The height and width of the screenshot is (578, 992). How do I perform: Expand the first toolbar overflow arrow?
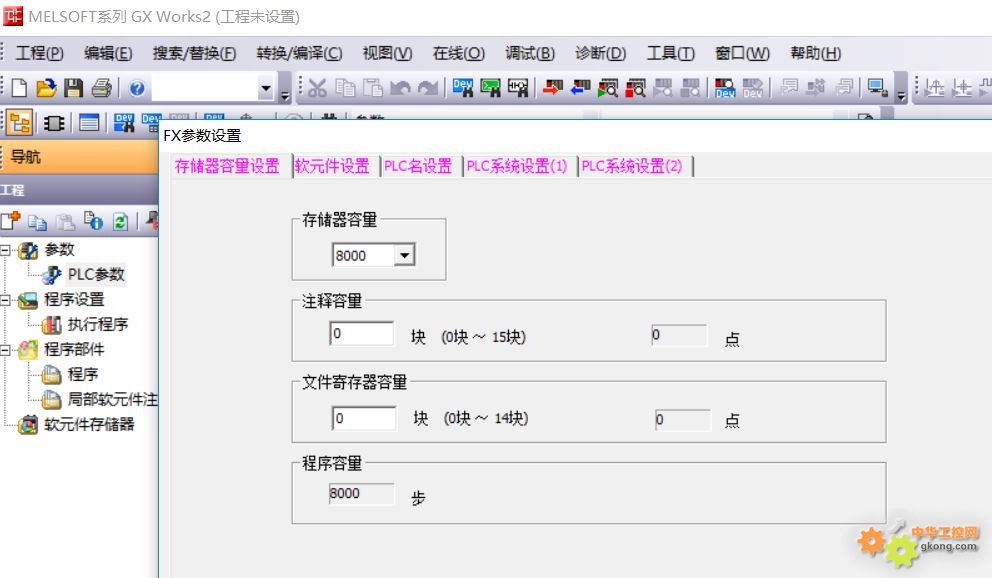click(x=285, y=95)
